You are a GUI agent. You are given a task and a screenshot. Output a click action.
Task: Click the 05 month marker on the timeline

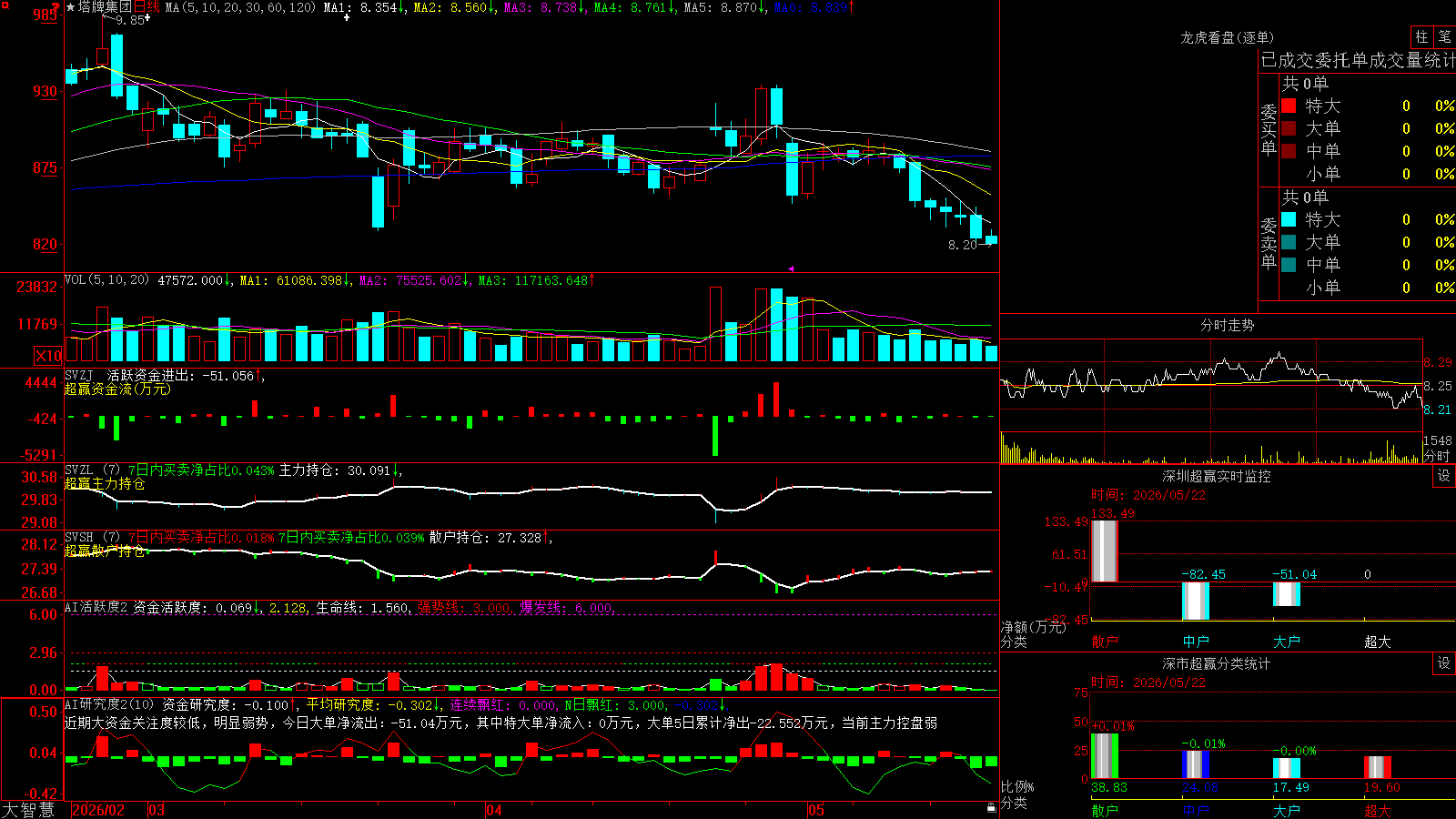(816, 810)
